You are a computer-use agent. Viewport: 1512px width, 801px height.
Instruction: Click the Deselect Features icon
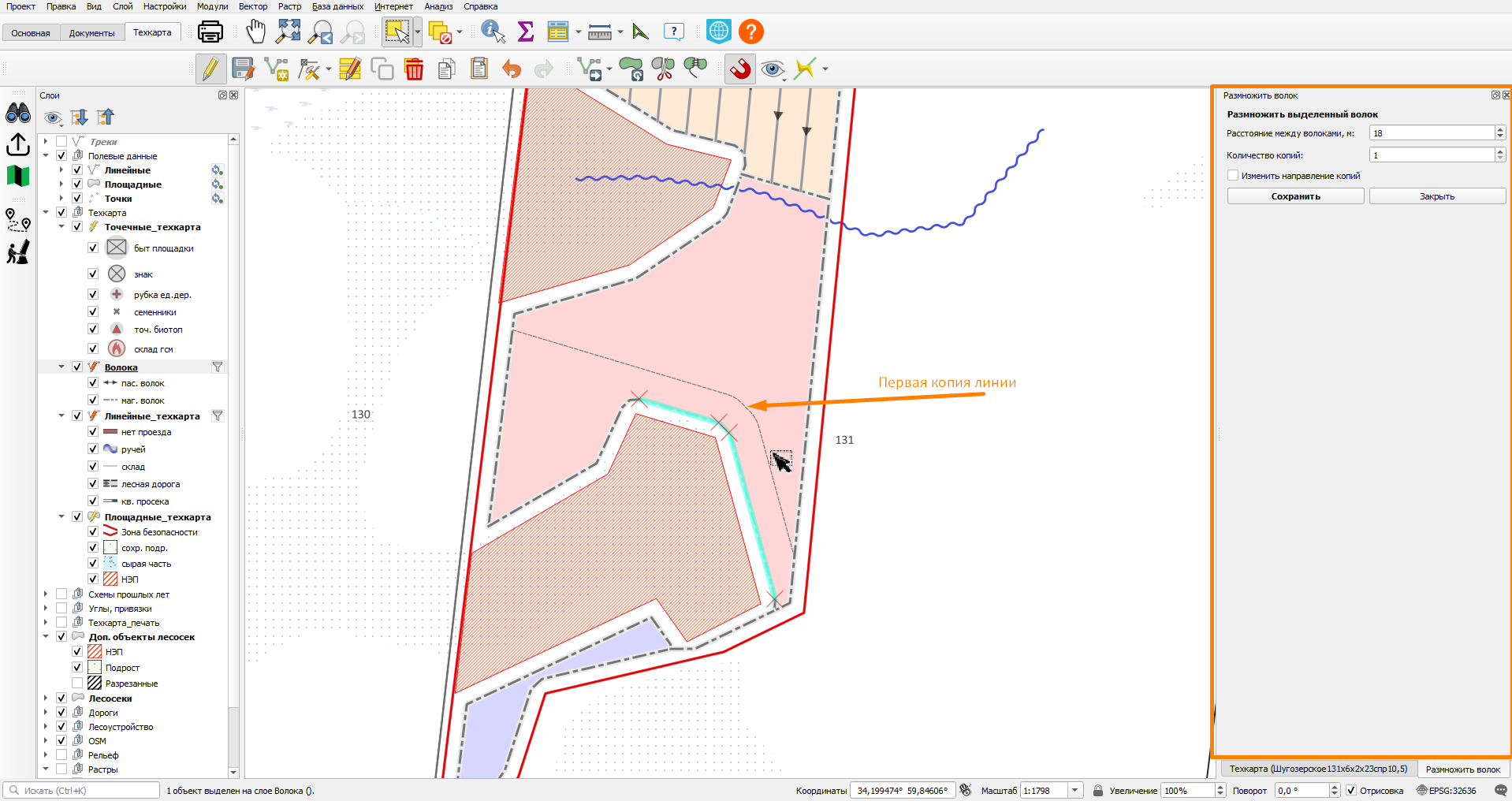pyautogui.click(x=440, y=32)
